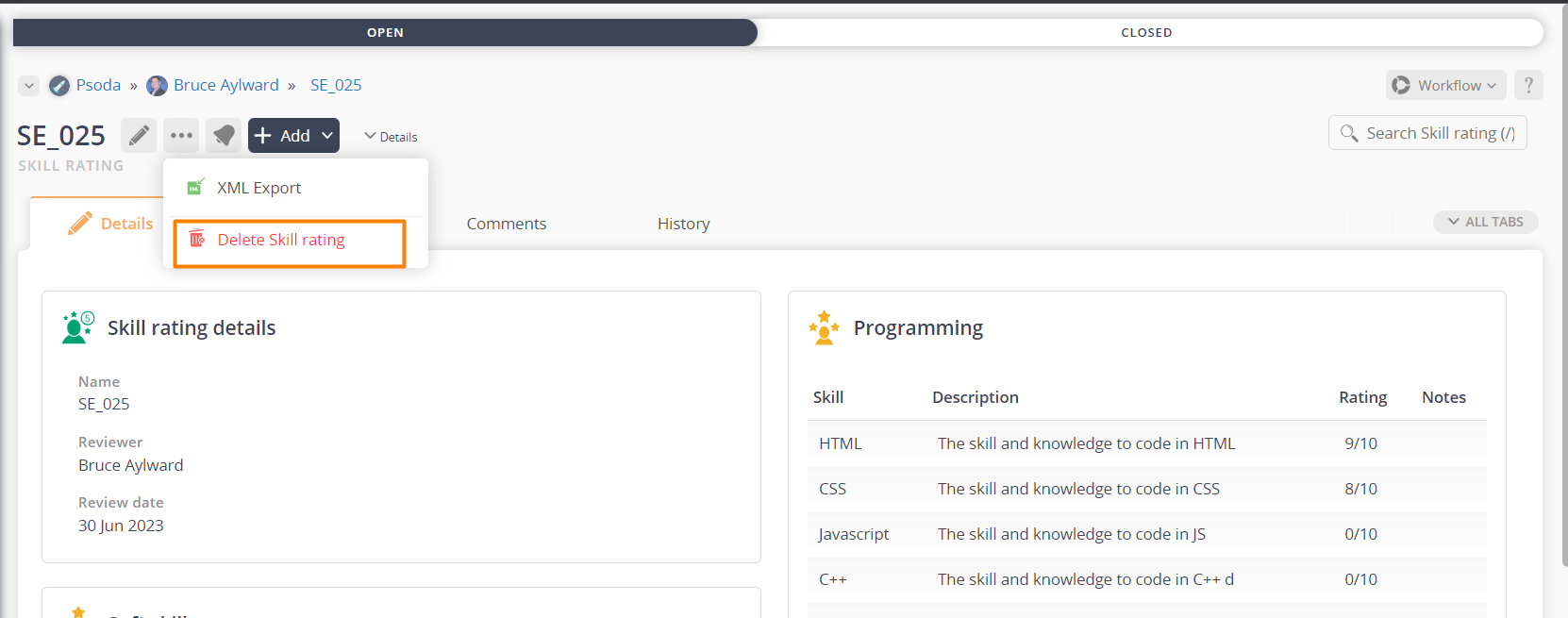This screenshot has width=1568, height=618.
Task: Click the XML Export file icon
Action: tap(195, 187)
